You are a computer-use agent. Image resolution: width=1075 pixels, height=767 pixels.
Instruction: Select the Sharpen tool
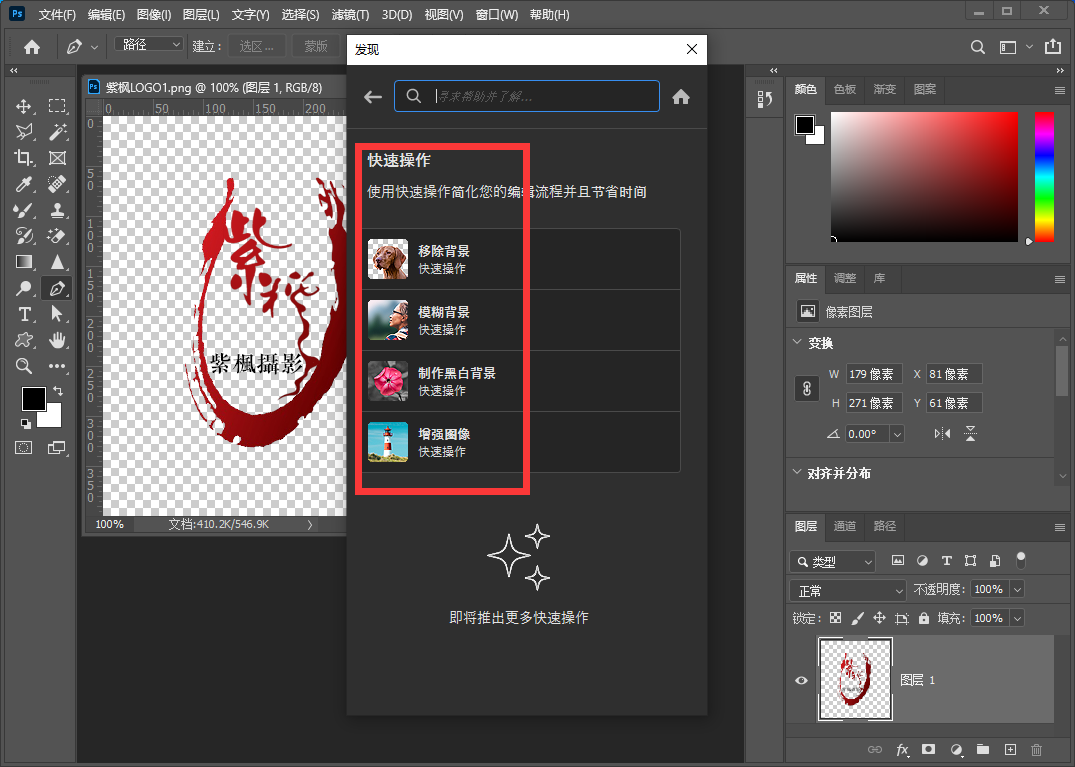pyautogui.click(x=57, y=263)
